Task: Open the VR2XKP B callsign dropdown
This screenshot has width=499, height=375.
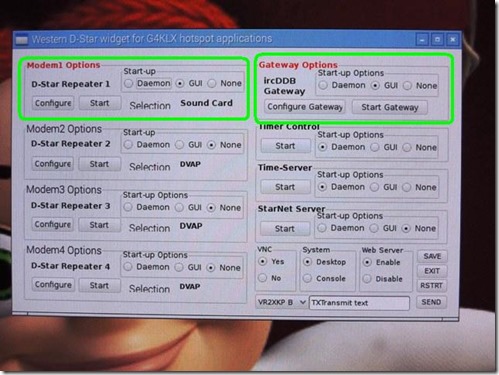Action: coord(281,302)
